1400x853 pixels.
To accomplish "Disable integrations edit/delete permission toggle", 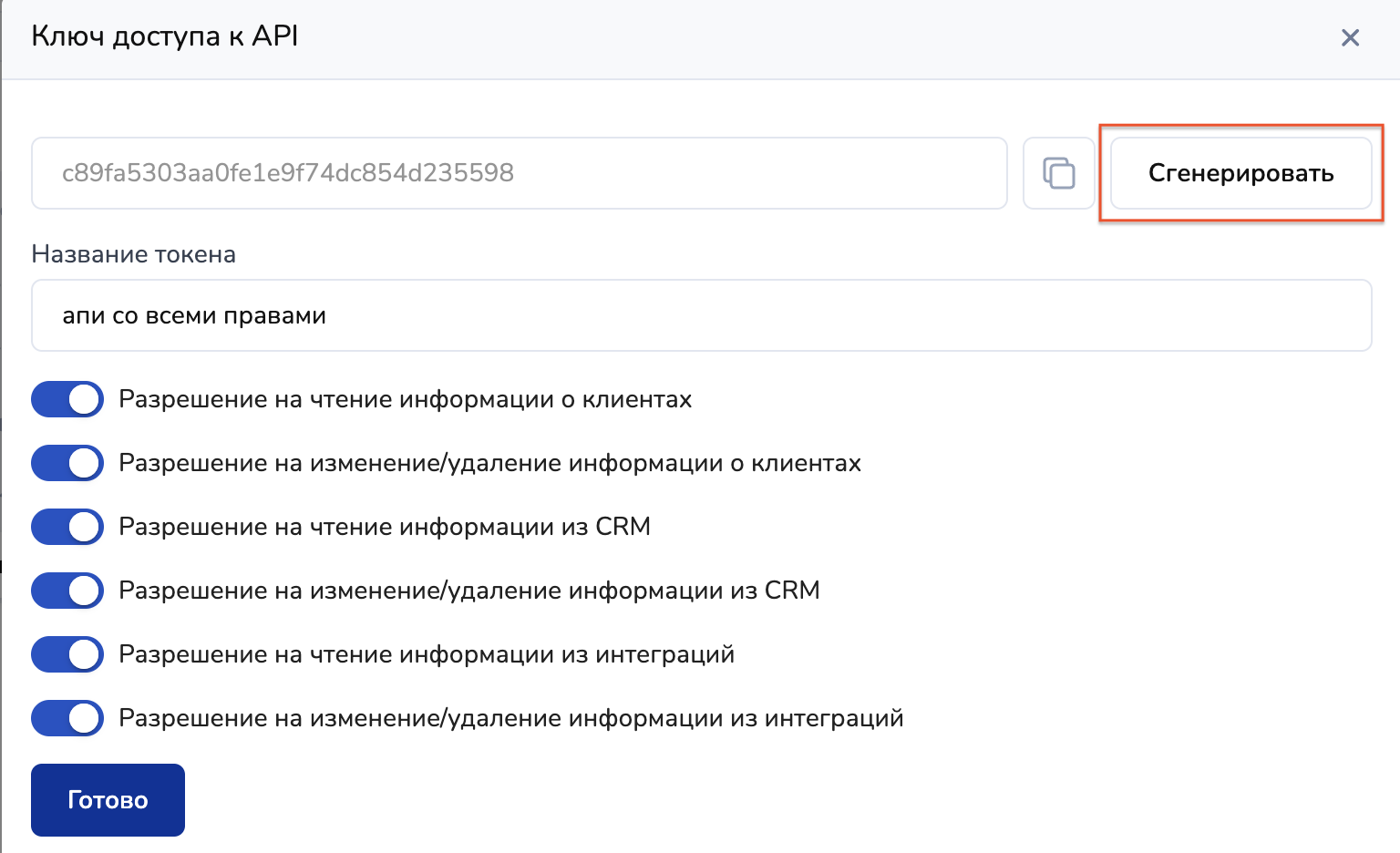I will [67, 718].
